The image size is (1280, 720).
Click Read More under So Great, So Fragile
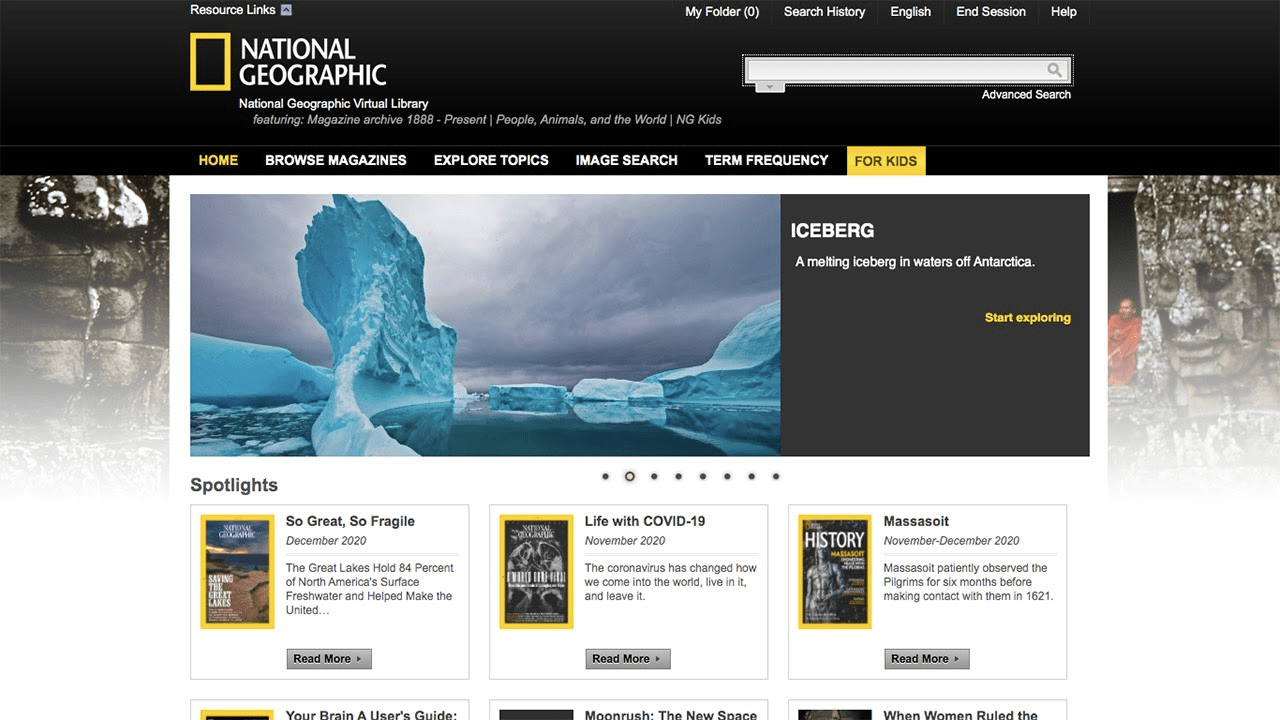click(x=329, y=659)
